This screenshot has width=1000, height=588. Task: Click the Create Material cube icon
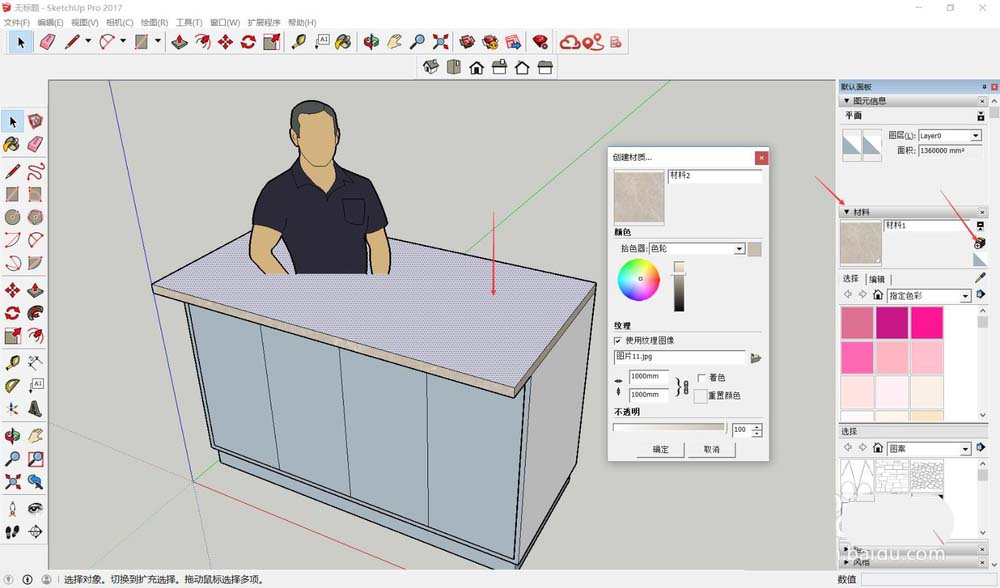coord(979,243)
